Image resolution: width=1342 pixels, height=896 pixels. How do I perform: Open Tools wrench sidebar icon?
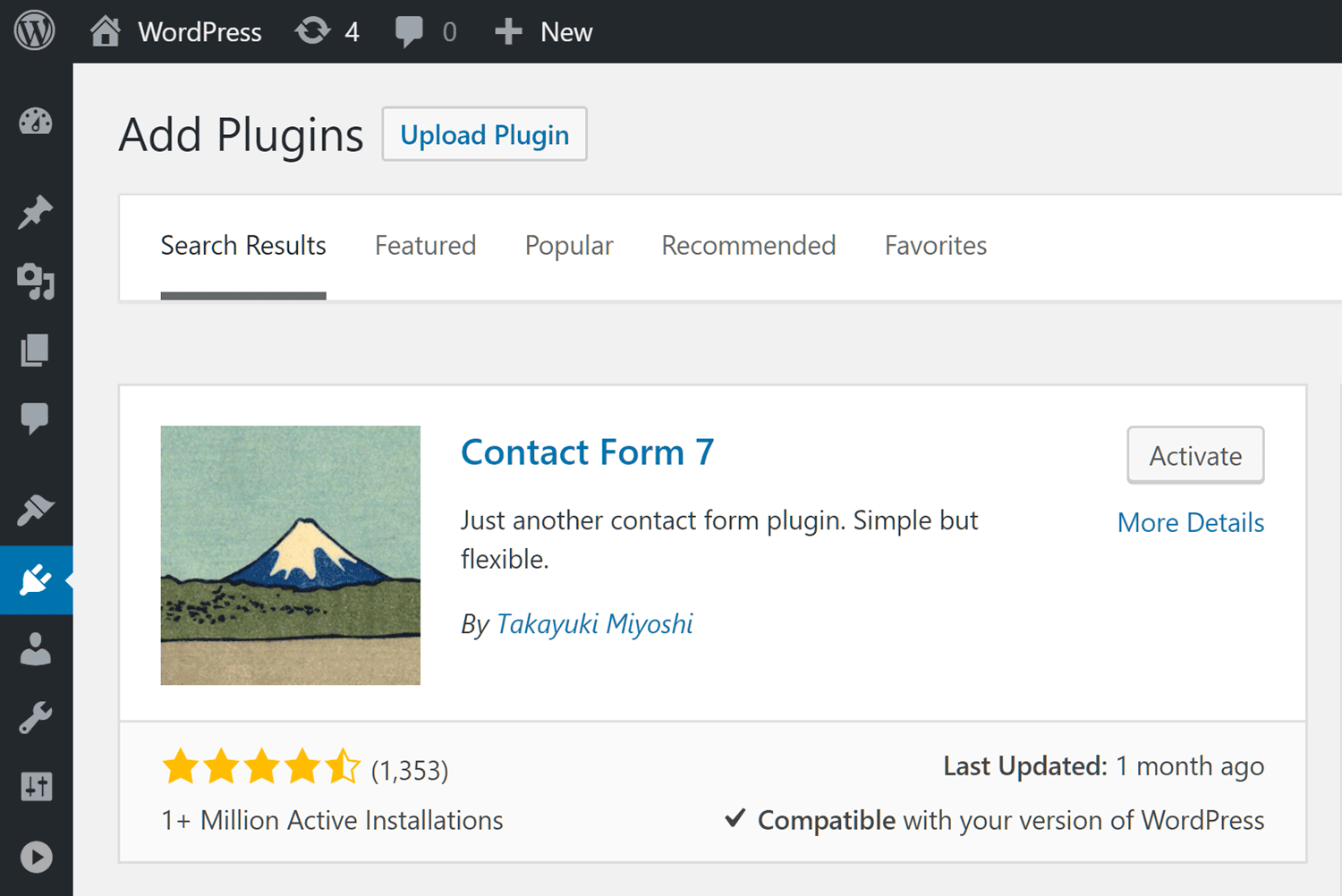(36, 718)
